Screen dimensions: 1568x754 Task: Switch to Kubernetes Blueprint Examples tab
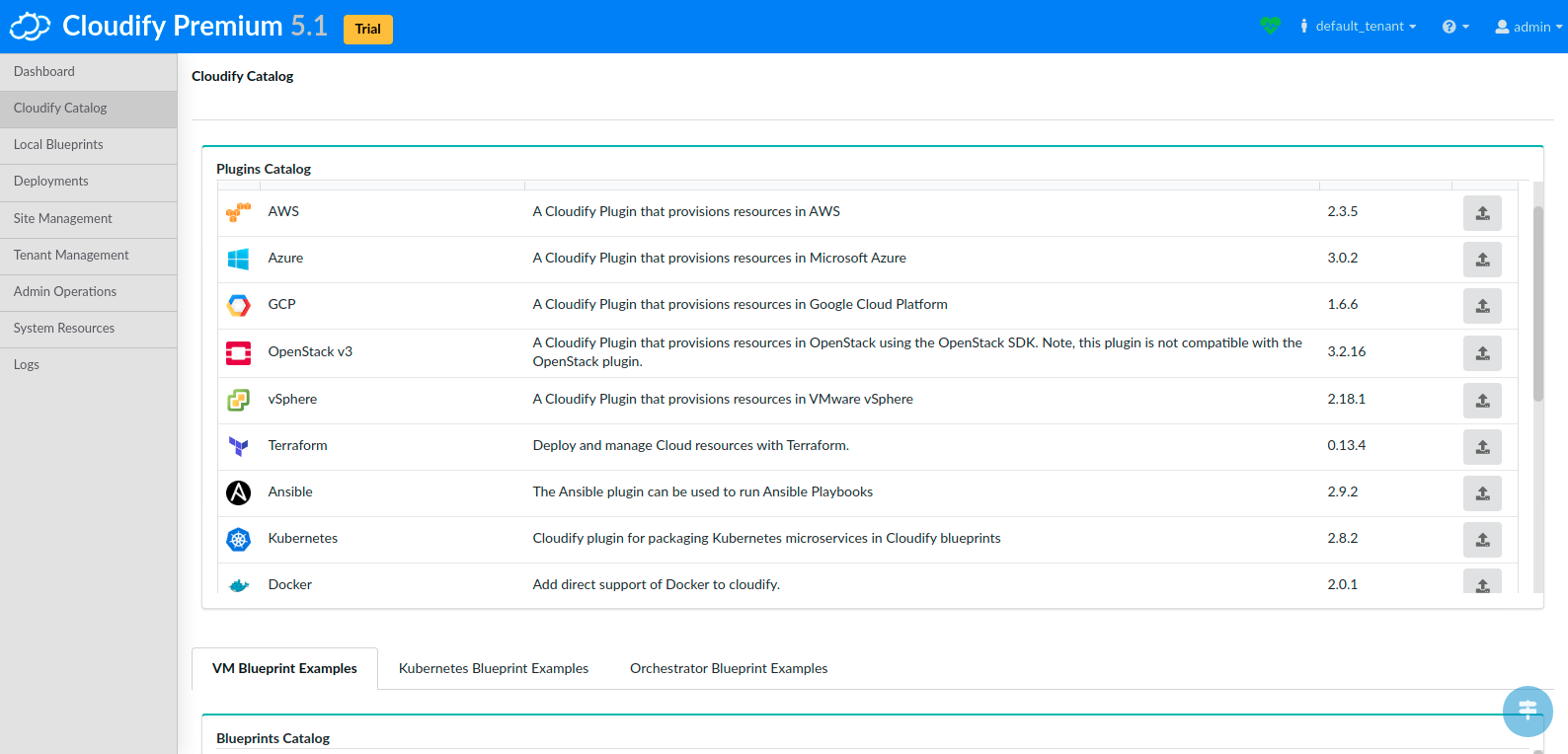(x=494, y=668)
